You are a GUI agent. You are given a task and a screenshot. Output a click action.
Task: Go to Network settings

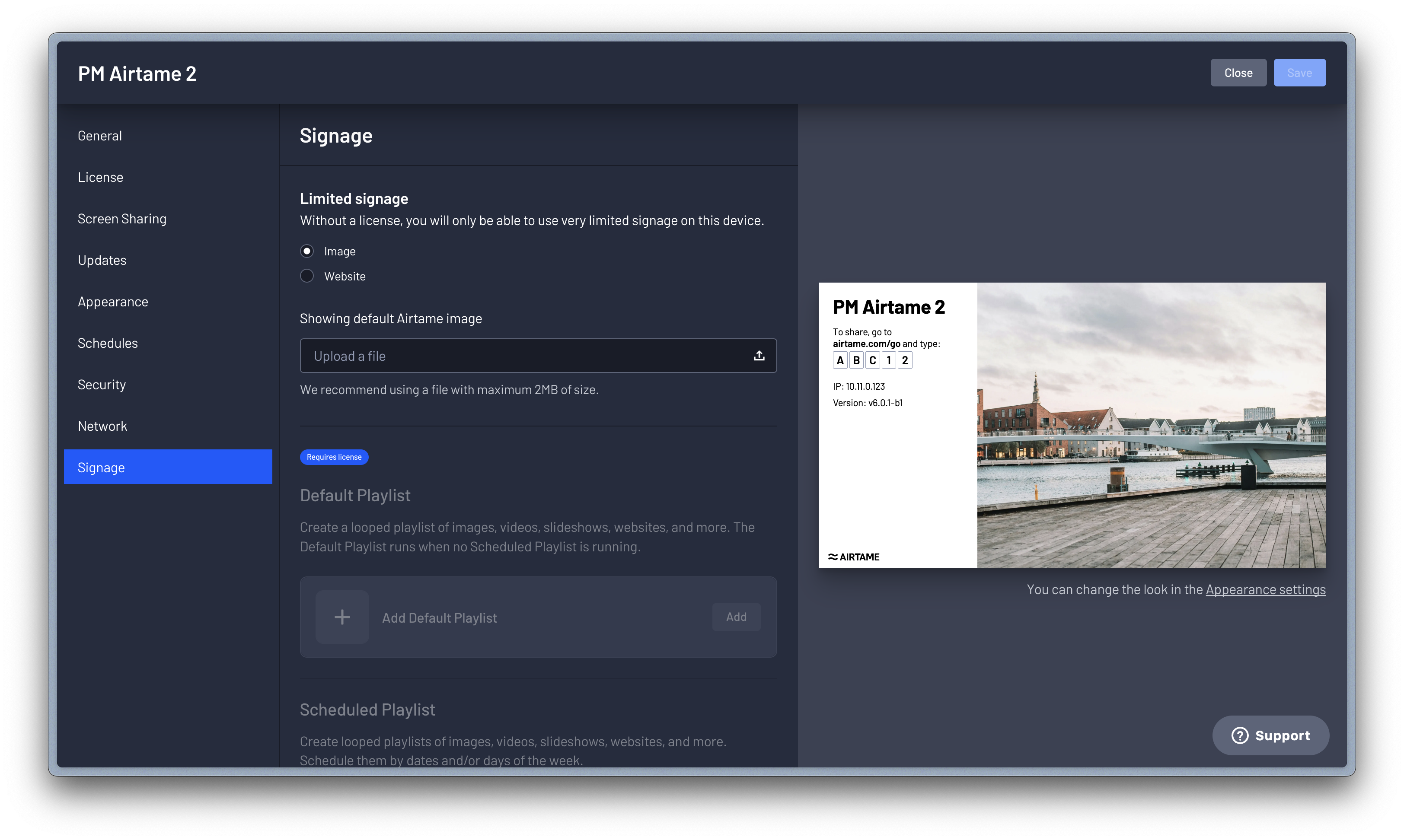coord(168,426)
